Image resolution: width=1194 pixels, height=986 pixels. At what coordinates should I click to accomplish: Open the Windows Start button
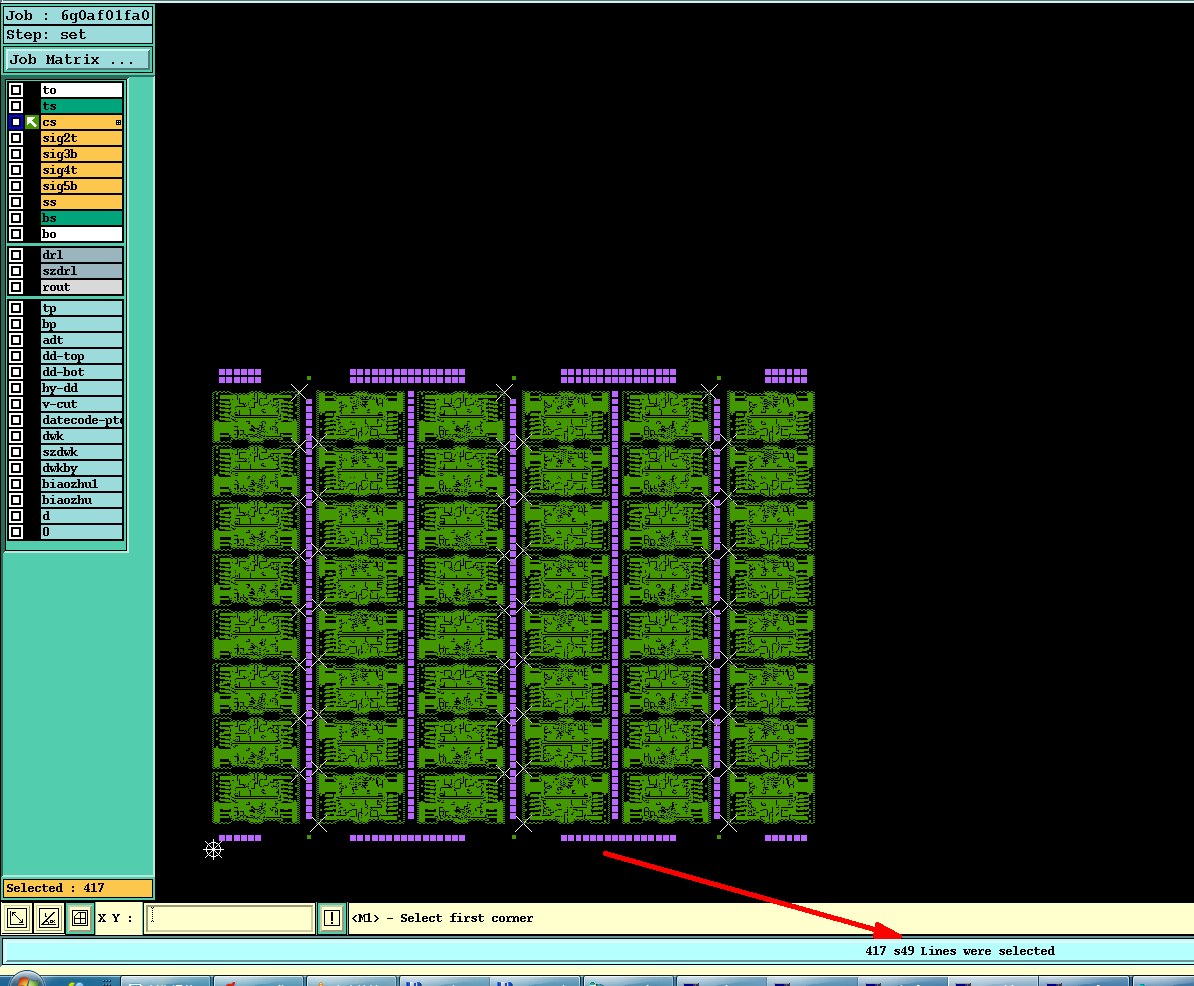point(27,980)
